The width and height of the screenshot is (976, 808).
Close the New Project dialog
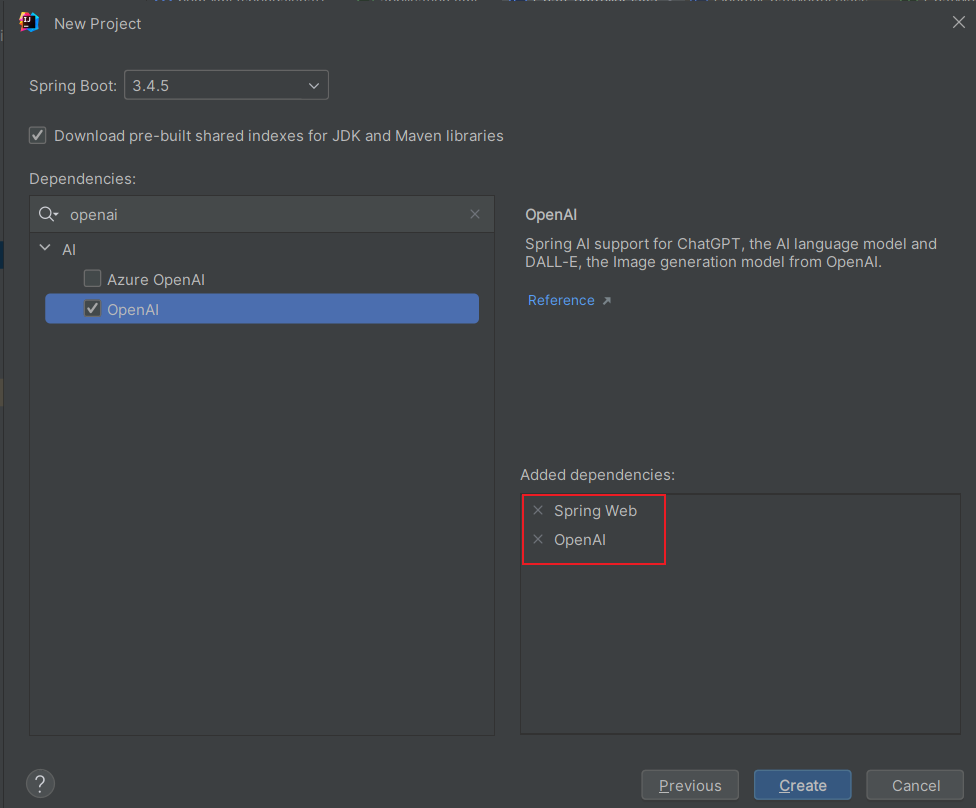coord(959,22)
